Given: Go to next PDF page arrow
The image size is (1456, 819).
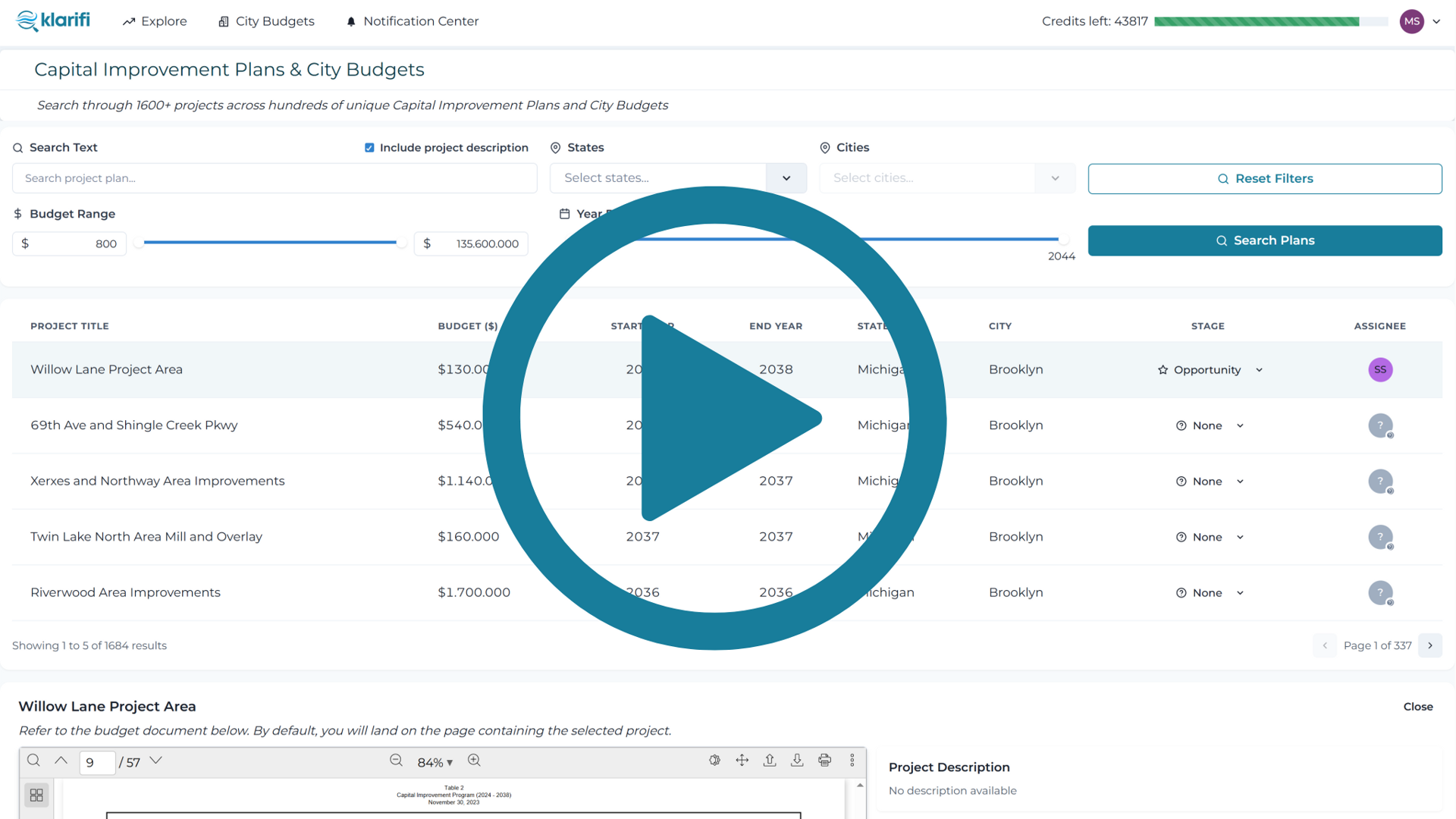Looking at the screenshot, I should click(155, 761).
